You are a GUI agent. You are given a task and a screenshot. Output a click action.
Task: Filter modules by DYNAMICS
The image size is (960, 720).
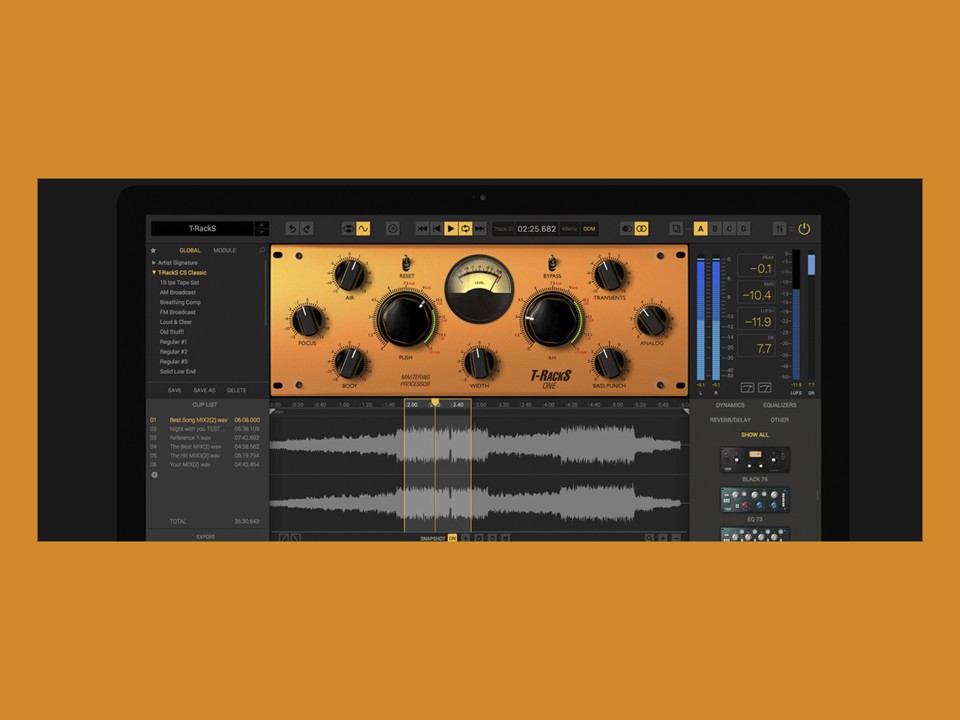(730, 405)
